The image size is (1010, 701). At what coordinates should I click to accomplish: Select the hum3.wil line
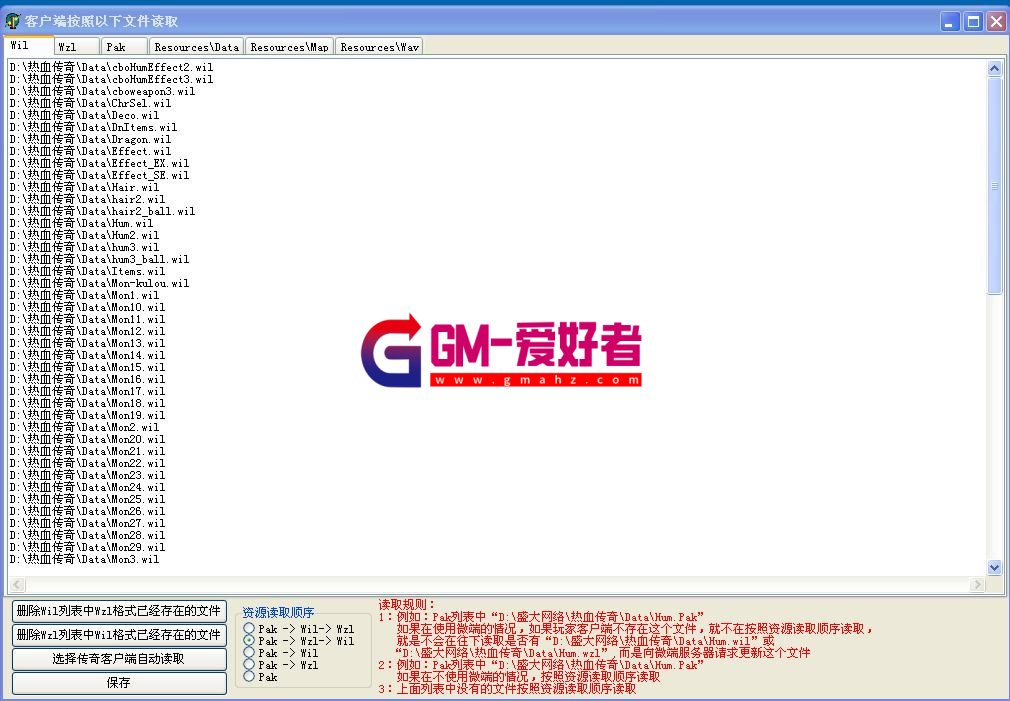point(84,247)
